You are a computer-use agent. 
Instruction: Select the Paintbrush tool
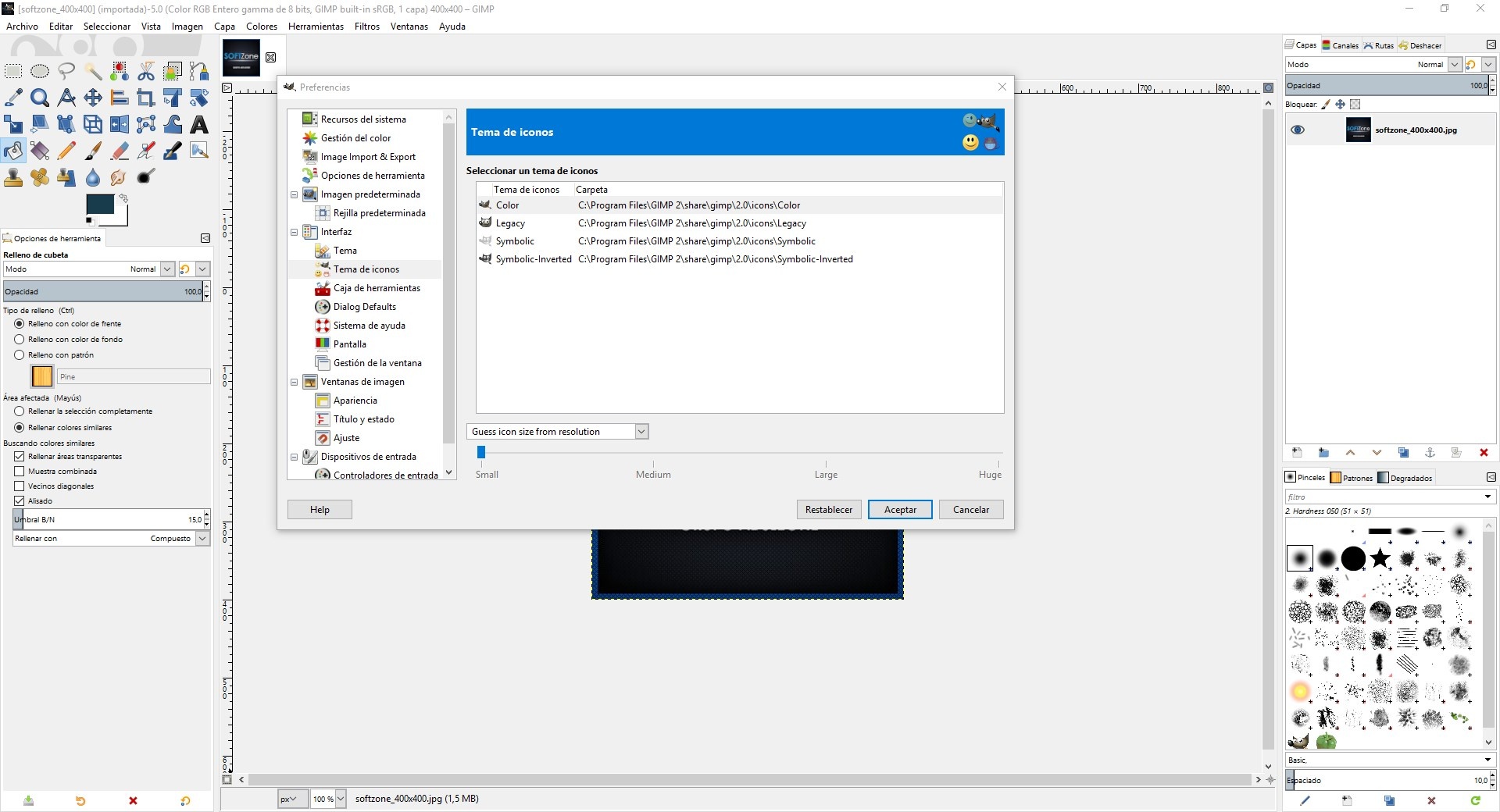(93, 151)
